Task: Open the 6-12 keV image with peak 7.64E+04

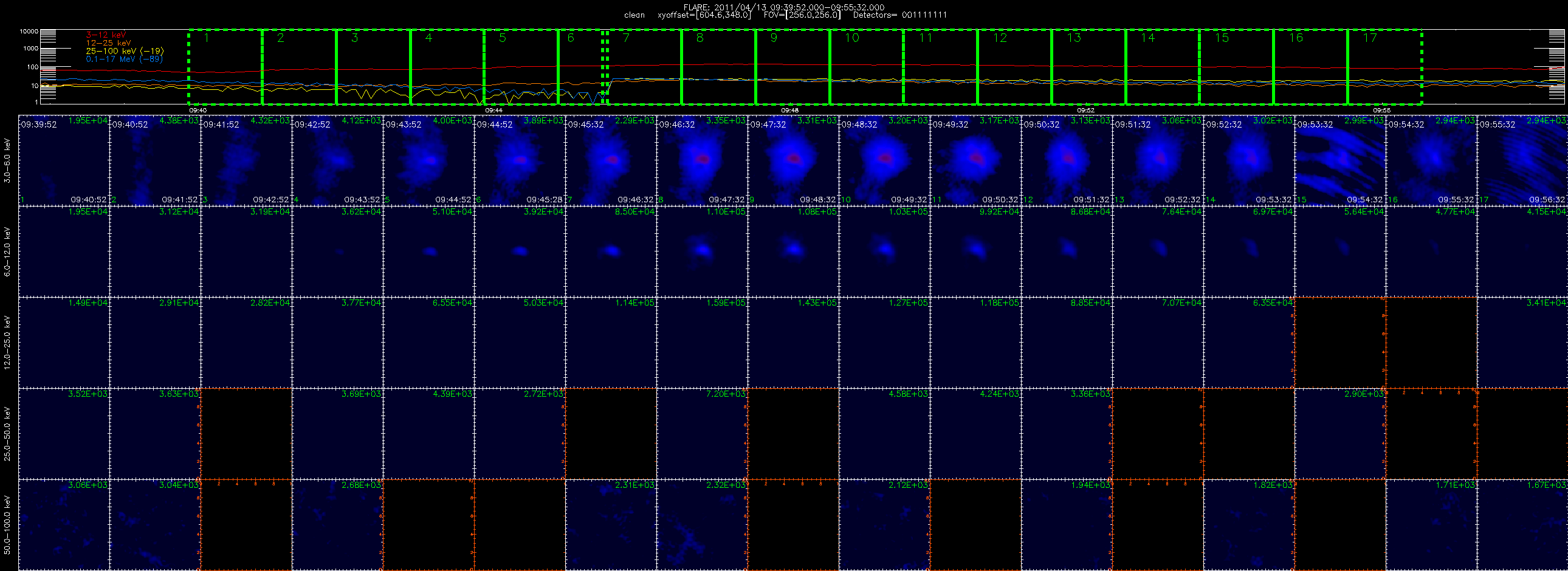Action: [1158, 251]
